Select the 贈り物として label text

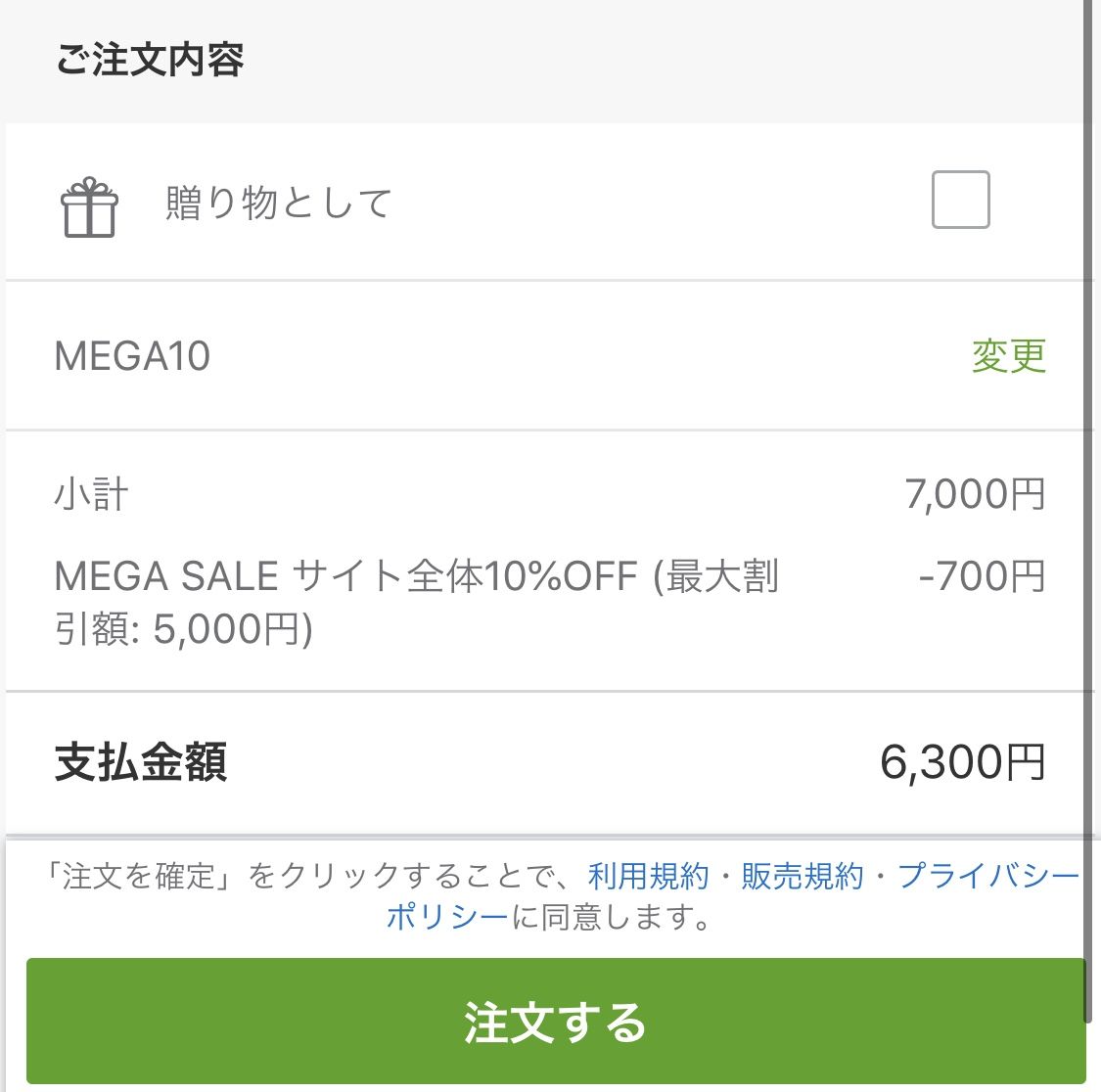[x=278, y=203]
